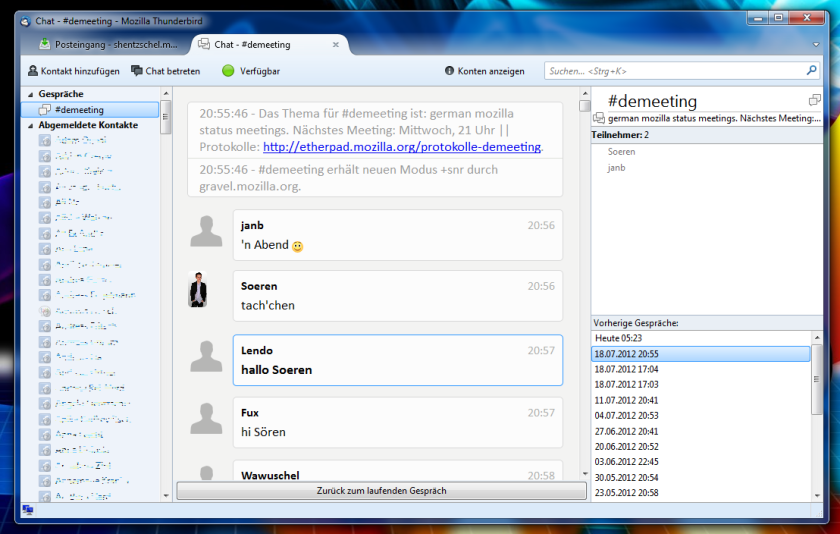Open the etherpad protokolle-demeeting link
Screen dimensions: 840x534
(x=402, y=147)
